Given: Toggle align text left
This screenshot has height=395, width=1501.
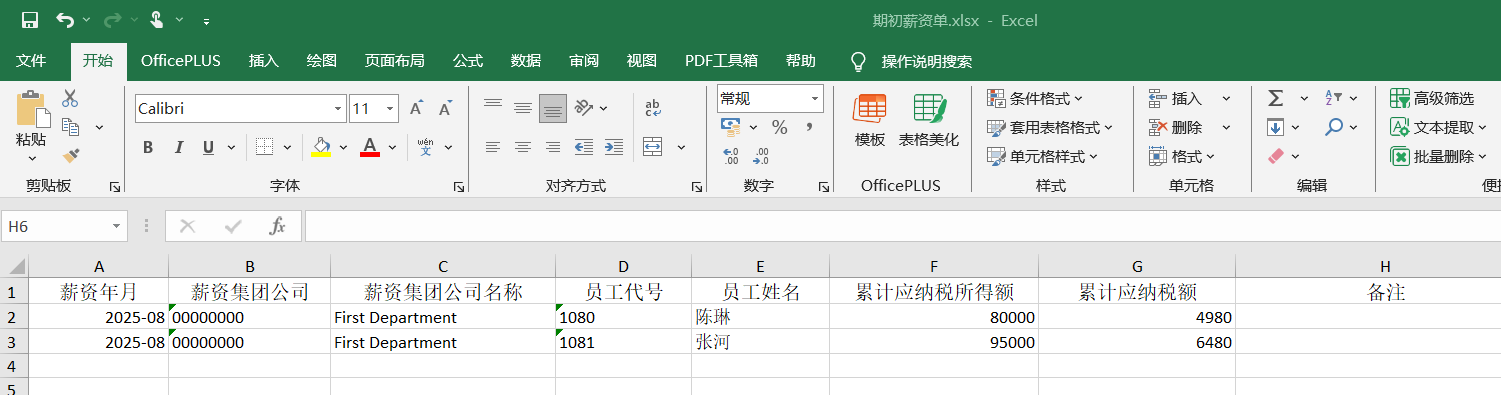Looking at the screenshot, I should [x=492, y=147].
